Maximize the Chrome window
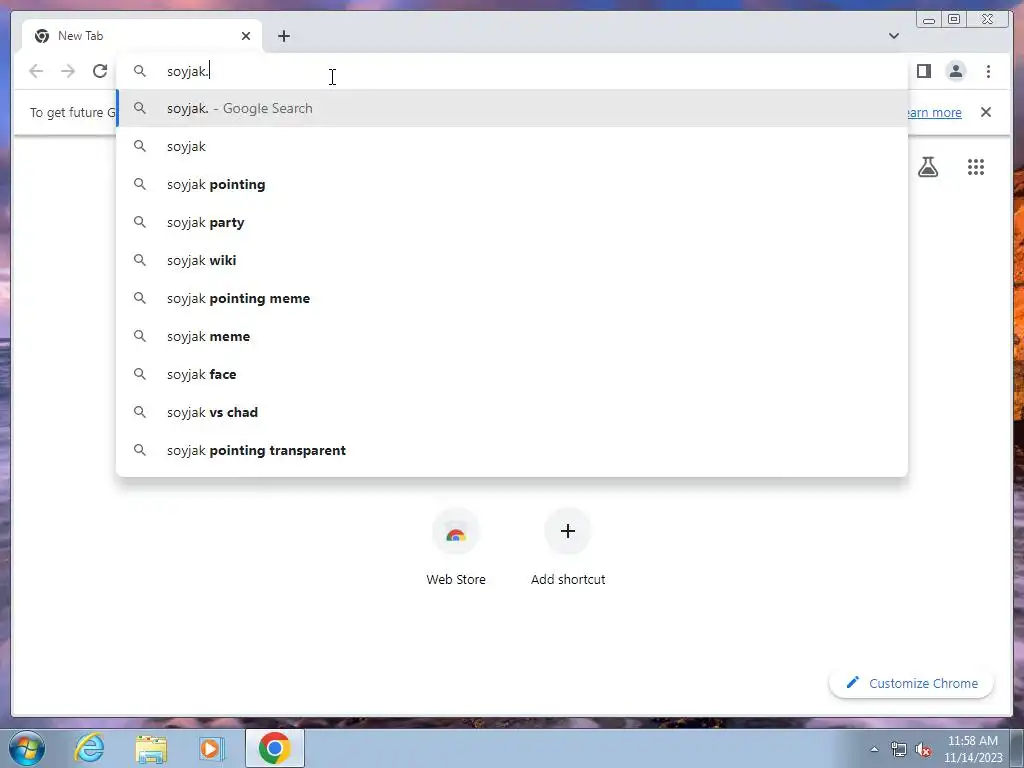This screenshot has width=1024, height=768. tap(954, 20)
